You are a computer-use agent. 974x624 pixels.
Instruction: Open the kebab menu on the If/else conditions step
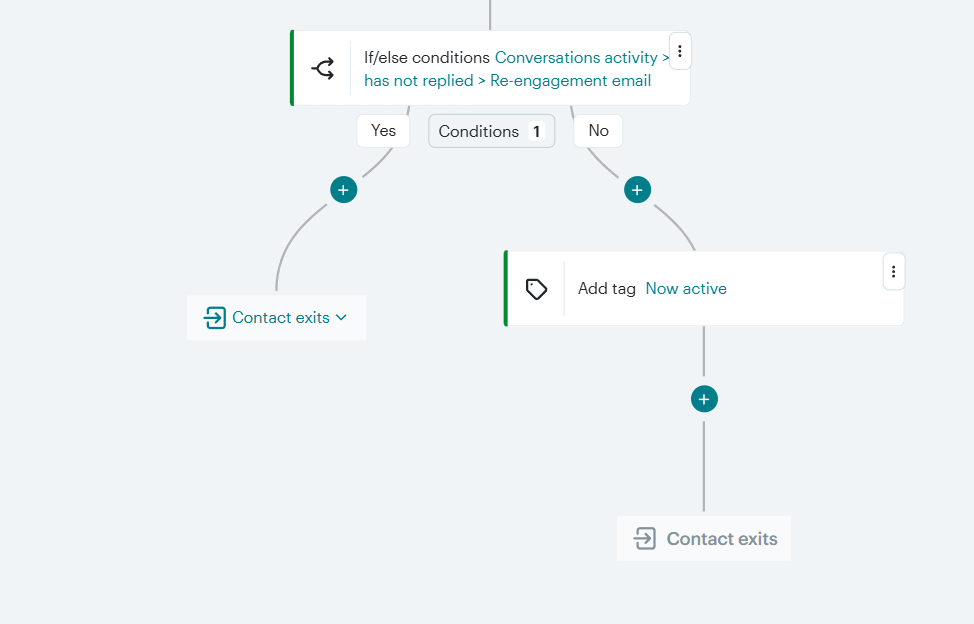pos(680,51)
